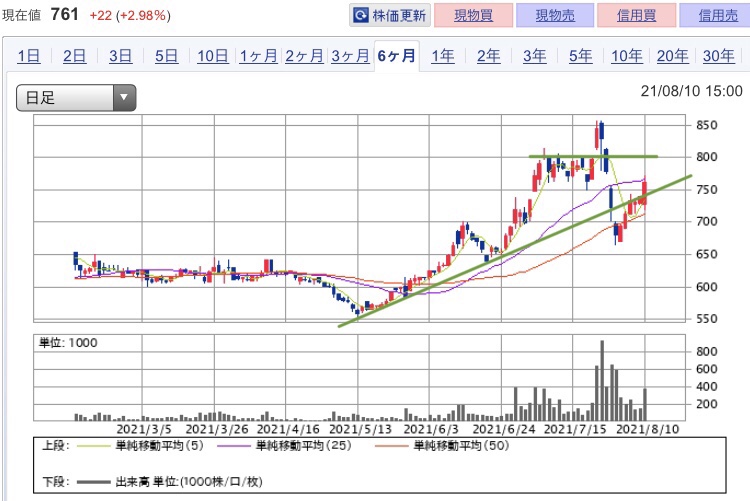Viewport: 750px width, 501px height.
Task: Switch chart to 10年 period
Action: coord(627,56)
